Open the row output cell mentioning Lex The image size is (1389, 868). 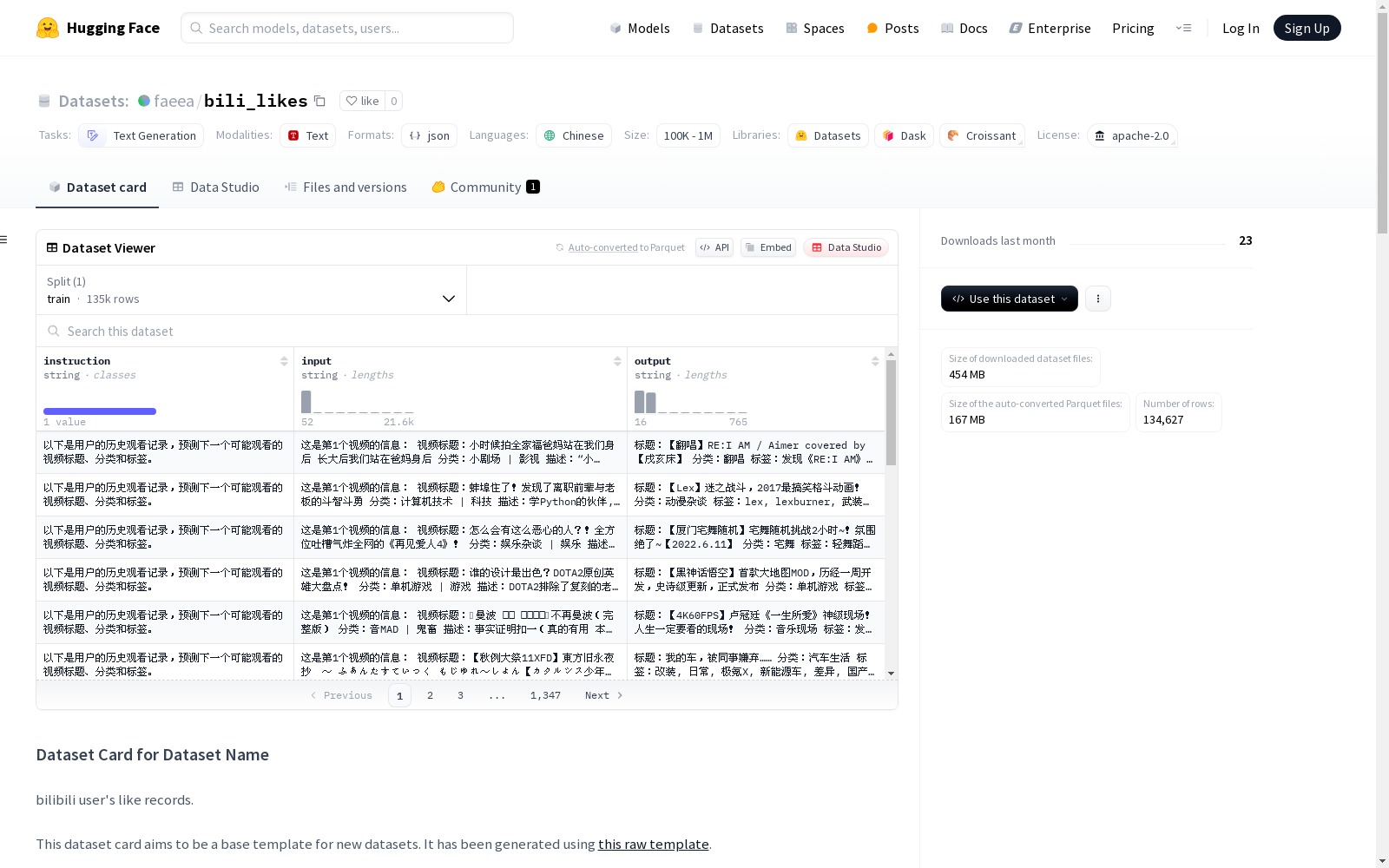click(755, 495)
